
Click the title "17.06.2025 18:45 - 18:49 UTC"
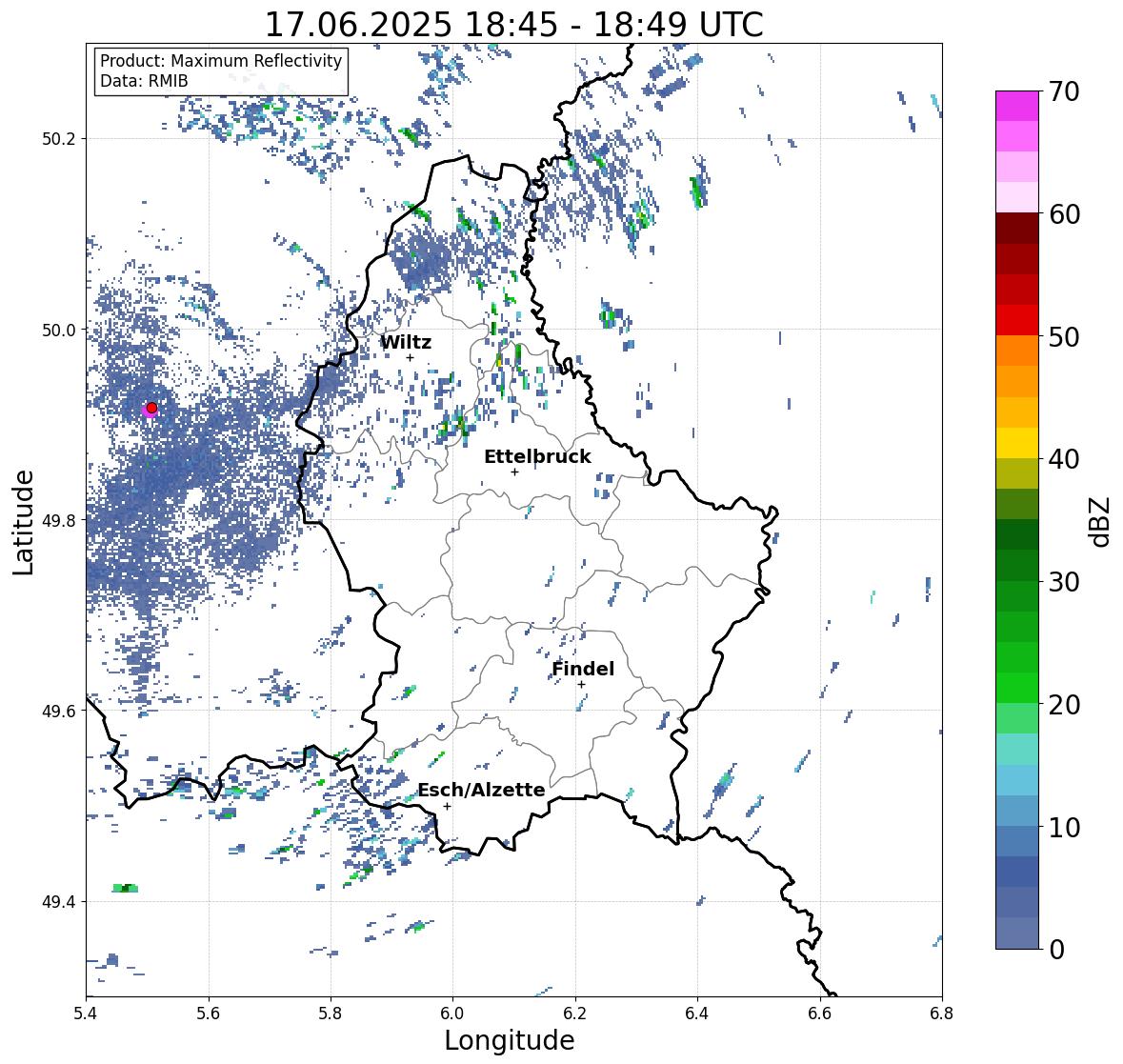tap(514, 25)
